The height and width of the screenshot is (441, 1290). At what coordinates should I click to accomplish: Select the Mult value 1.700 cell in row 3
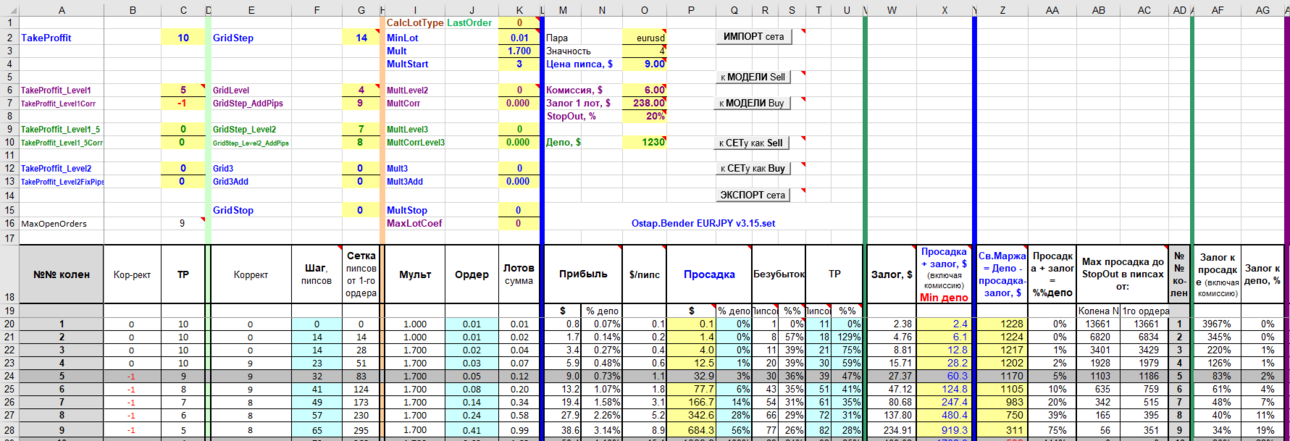tap(519, 50)
